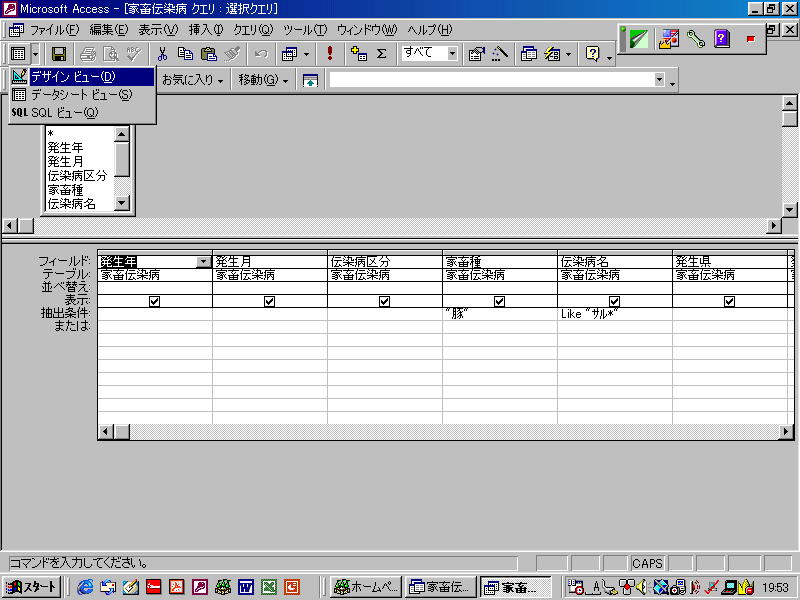Toggle the display checkbox under 伝染病名

point(614,301)
